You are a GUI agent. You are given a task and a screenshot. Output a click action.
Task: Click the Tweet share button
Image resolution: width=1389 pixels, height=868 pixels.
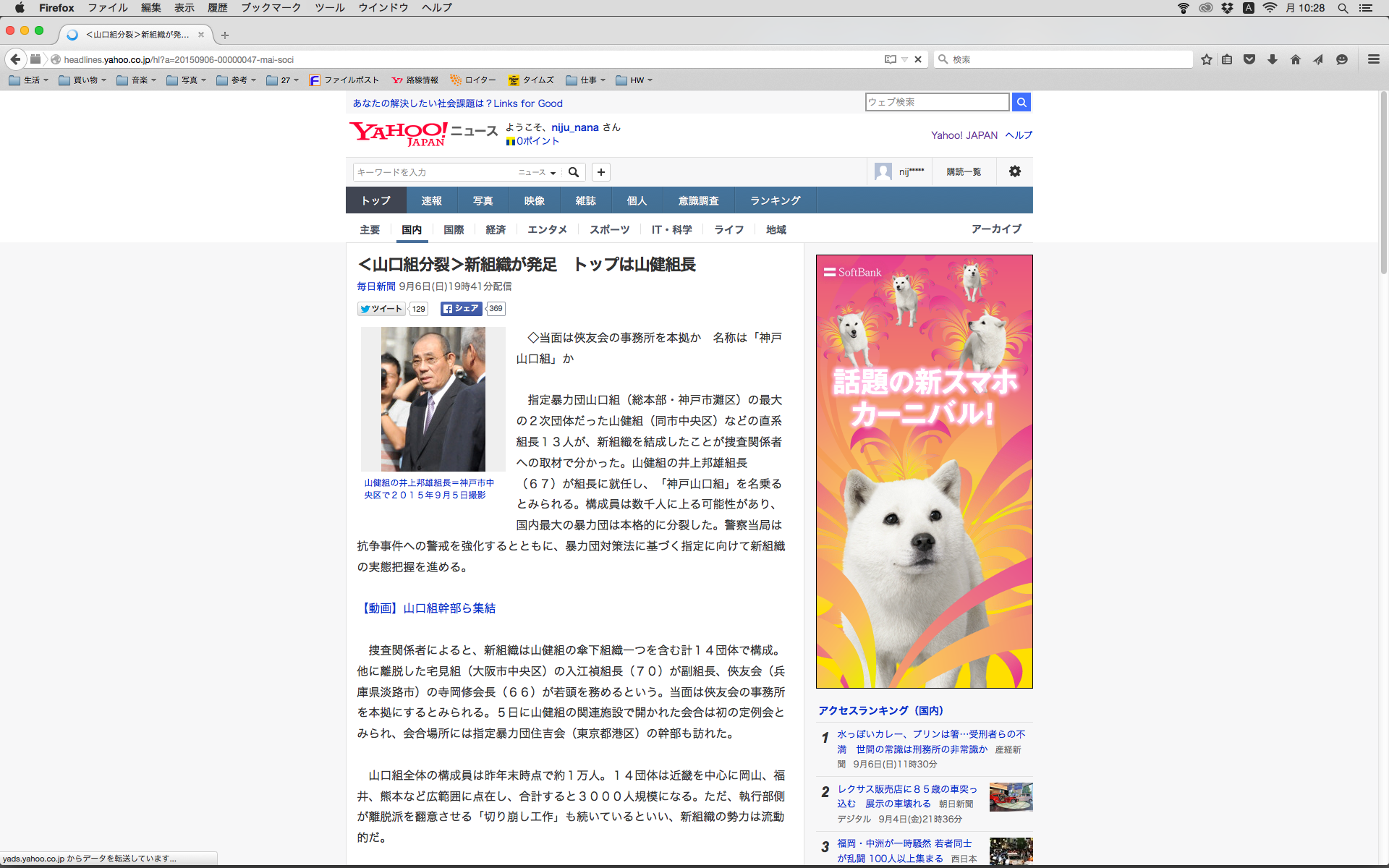[x=381, y=309]
